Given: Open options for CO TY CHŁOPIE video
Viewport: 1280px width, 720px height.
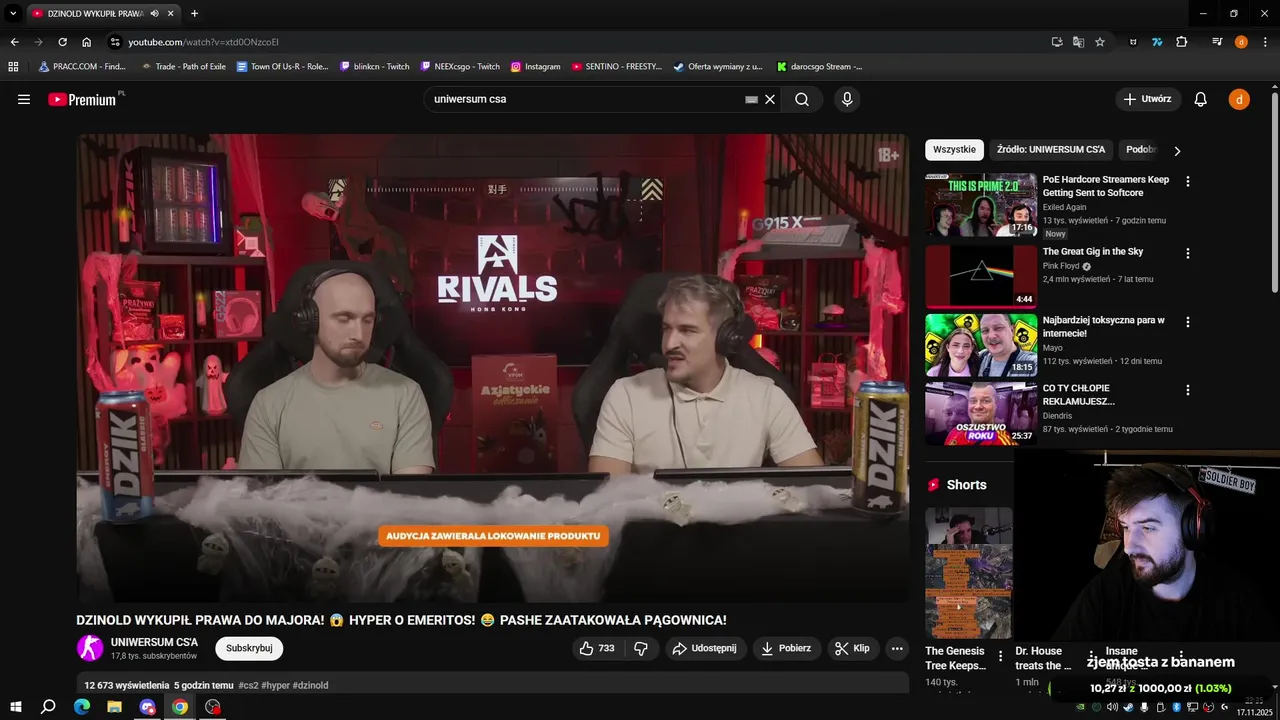Looking at the screenshot, I should click(1188, 390).
